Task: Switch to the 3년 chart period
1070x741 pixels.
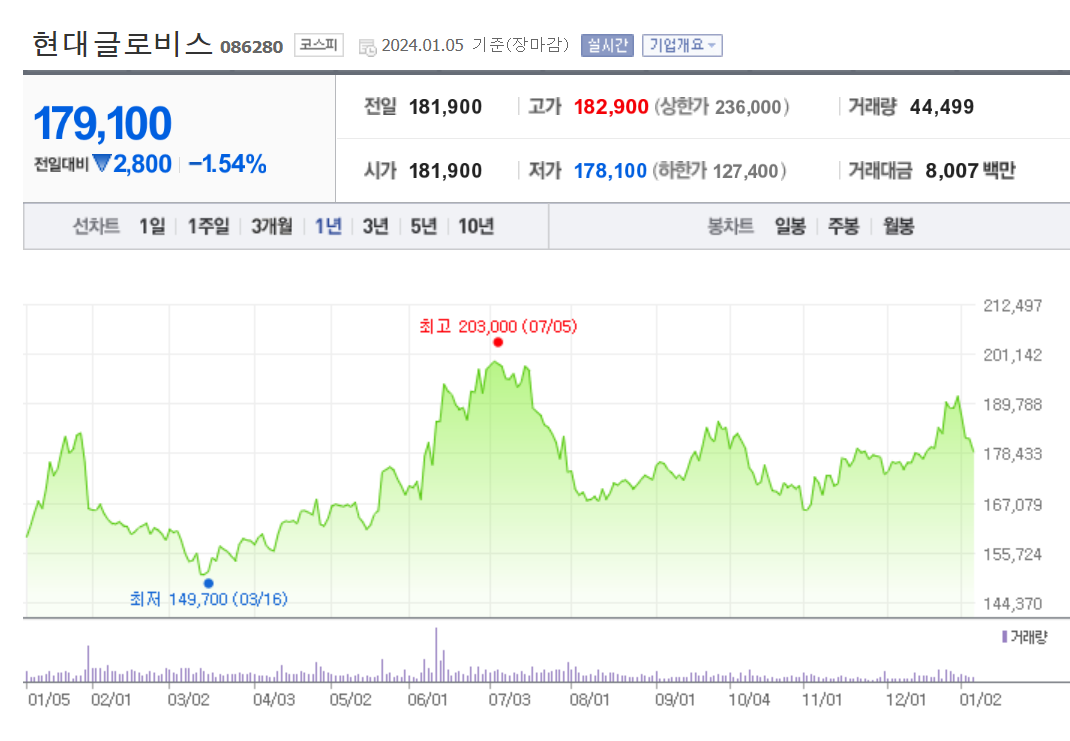Action: tap(375, 226)
